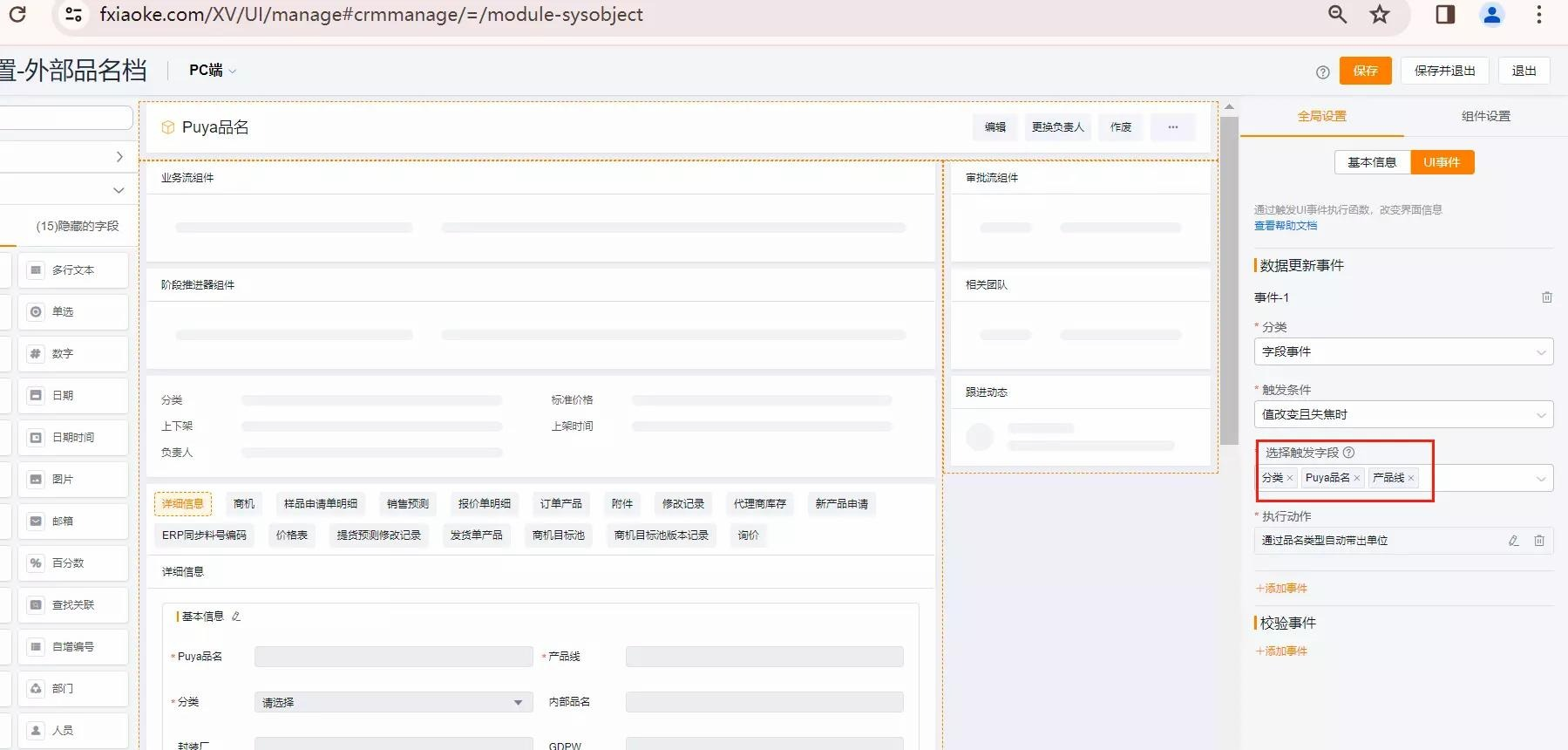Remove the 分类 tag from trigger fields

1290,478
